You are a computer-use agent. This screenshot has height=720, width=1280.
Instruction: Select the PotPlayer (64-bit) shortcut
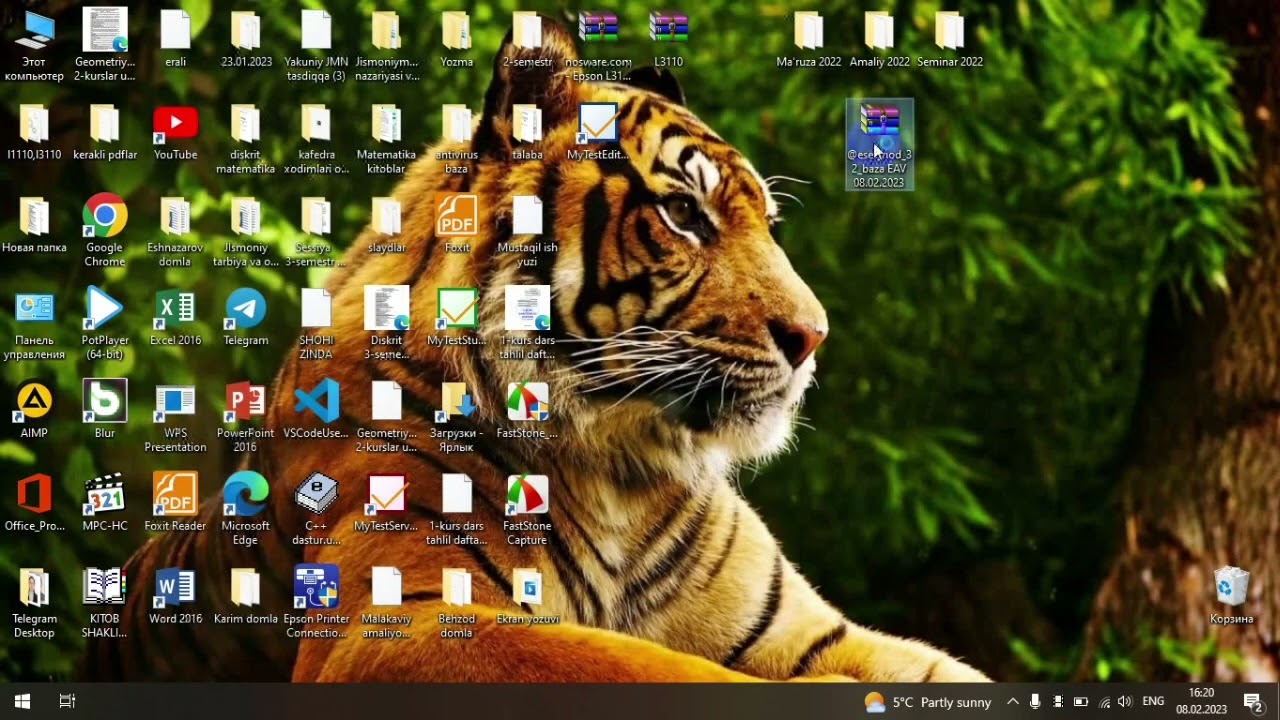tap(104, 325)
